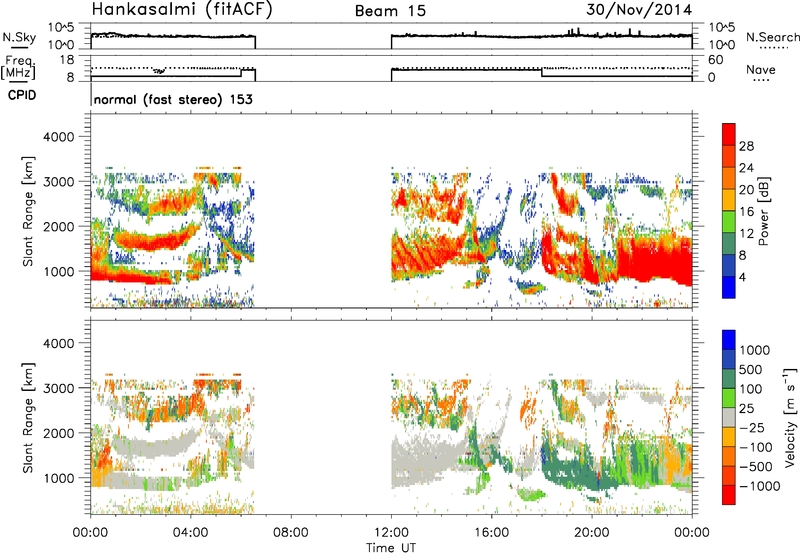
Task: Click the '4' tick on Power colorbar
Action: tap(742, 277)
